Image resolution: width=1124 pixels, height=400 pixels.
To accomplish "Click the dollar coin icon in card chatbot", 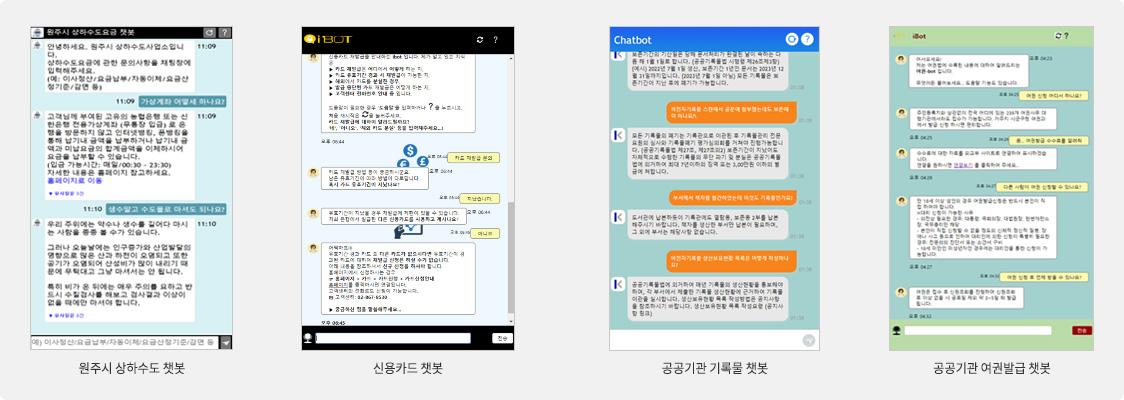I will (x=410, y=151).
